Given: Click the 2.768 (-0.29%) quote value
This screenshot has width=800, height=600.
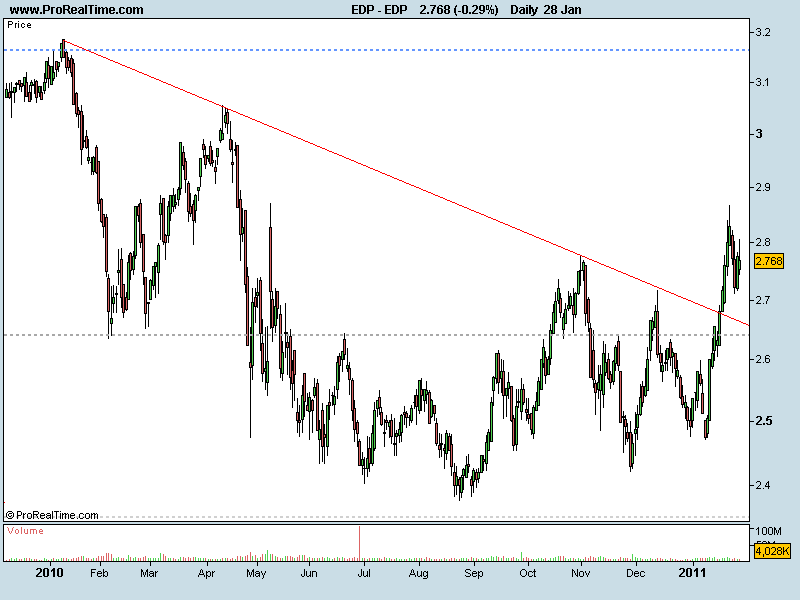Looking at the screenshot, I should [x=459, y=10].
